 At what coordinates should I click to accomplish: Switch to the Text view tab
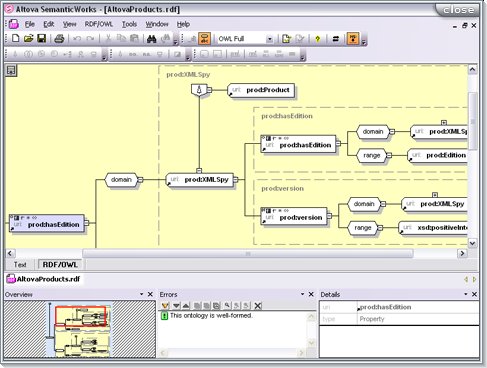[20, 265]
